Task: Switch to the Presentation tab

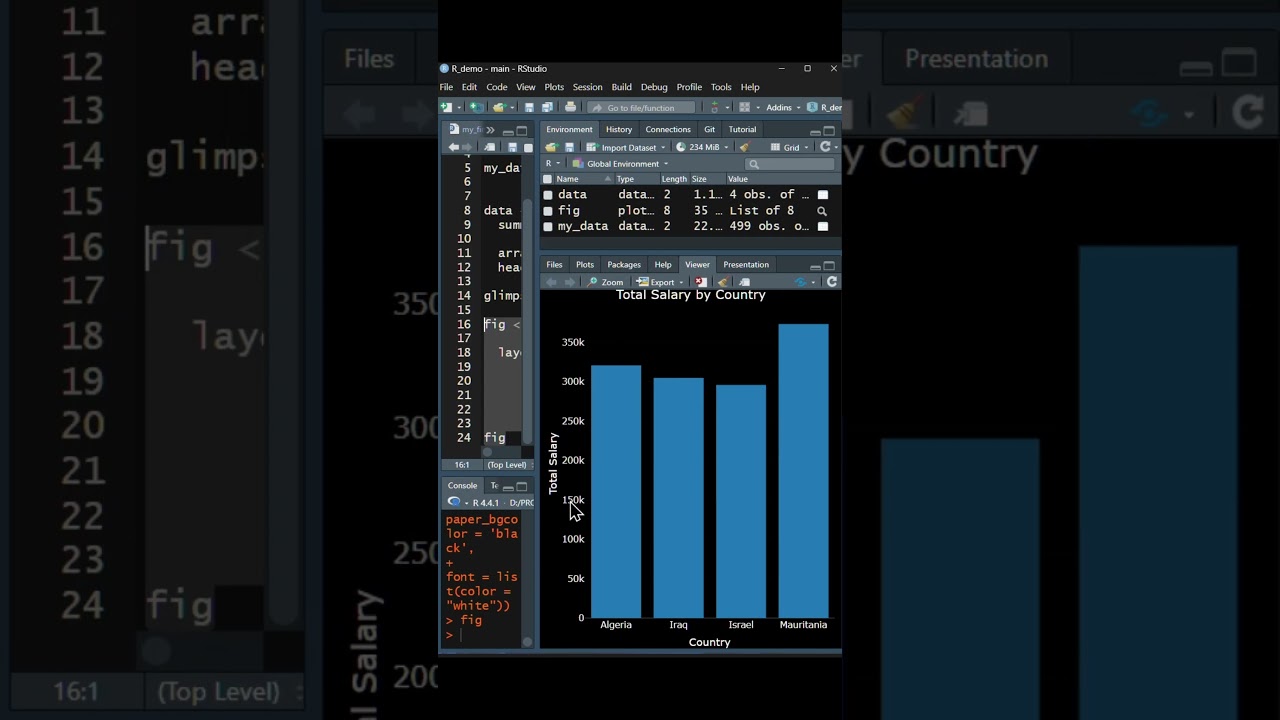Action: 746,265
